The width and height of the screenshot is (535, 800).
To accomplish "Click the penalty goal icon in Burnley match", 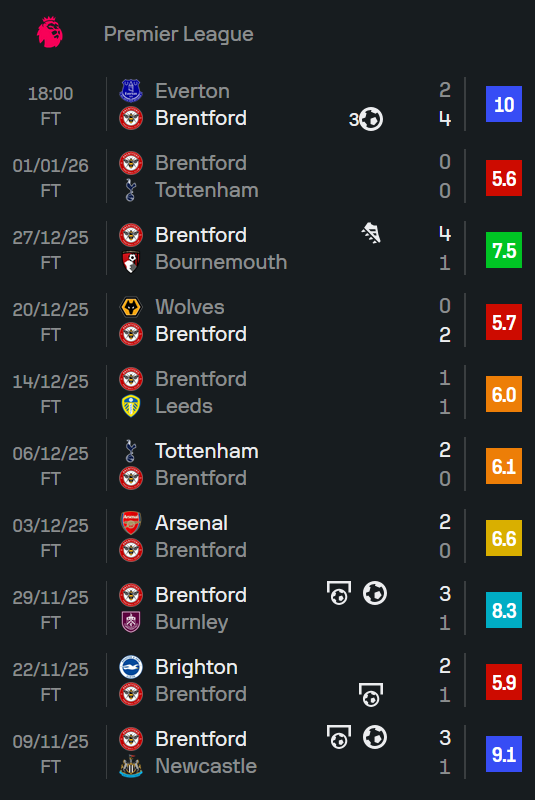I will (x=339, y=593).
